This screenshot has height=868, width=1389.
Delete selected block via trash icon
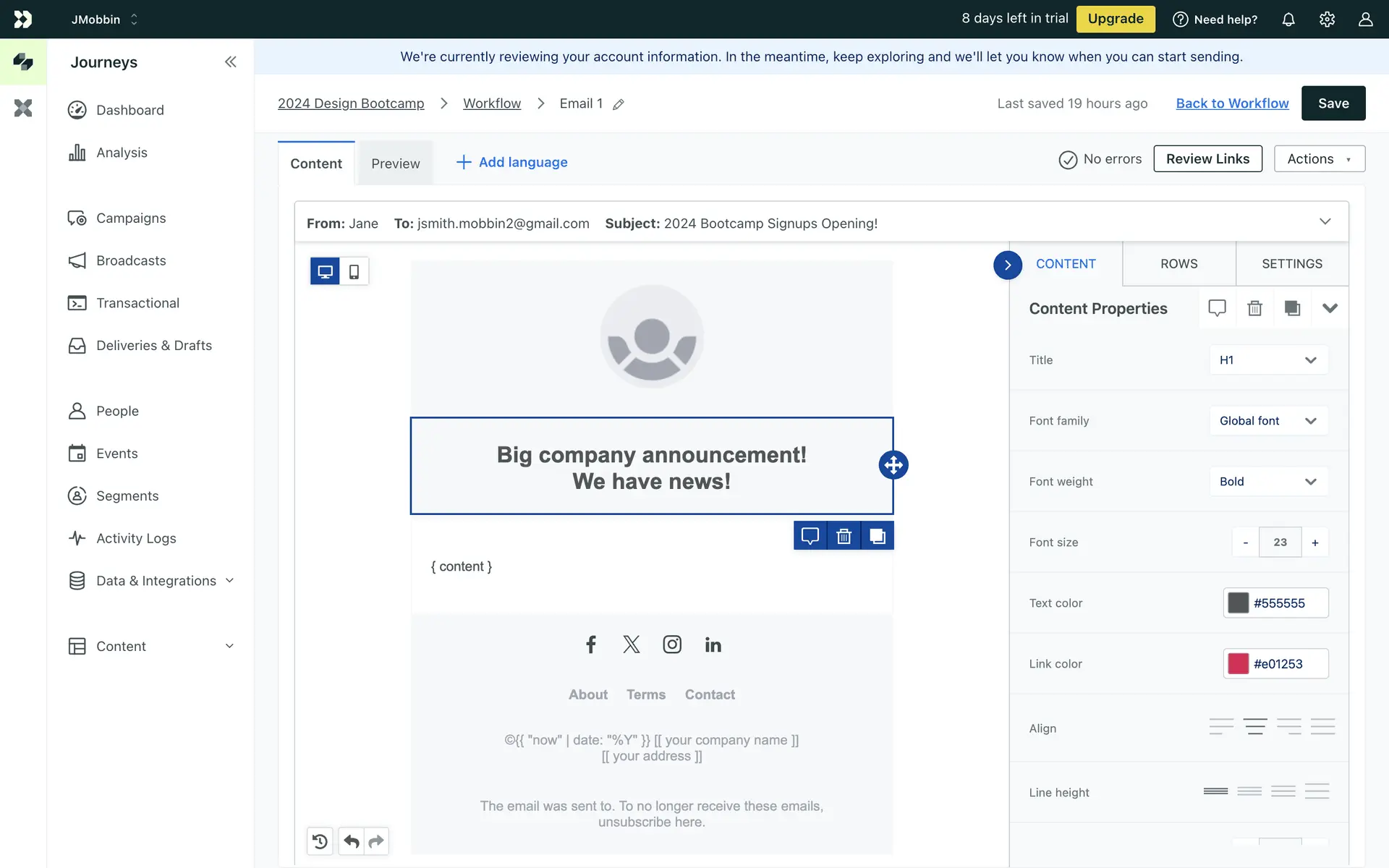pyautogui.click(x=844, y=536)
